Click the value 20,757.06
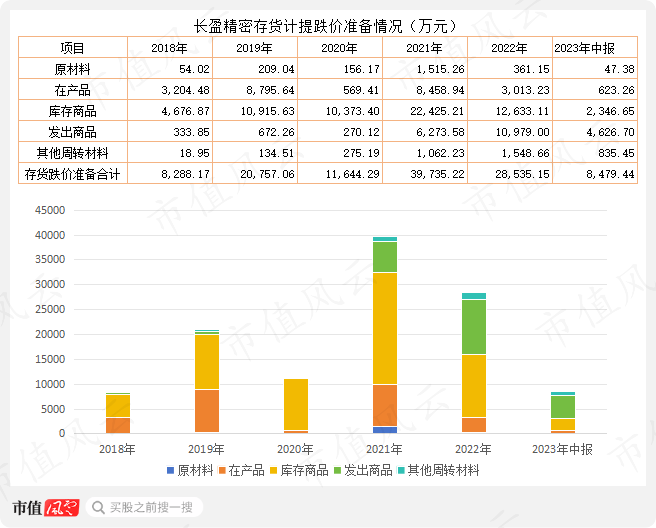This screenshot has width=656, height=528. click(267, 174)
